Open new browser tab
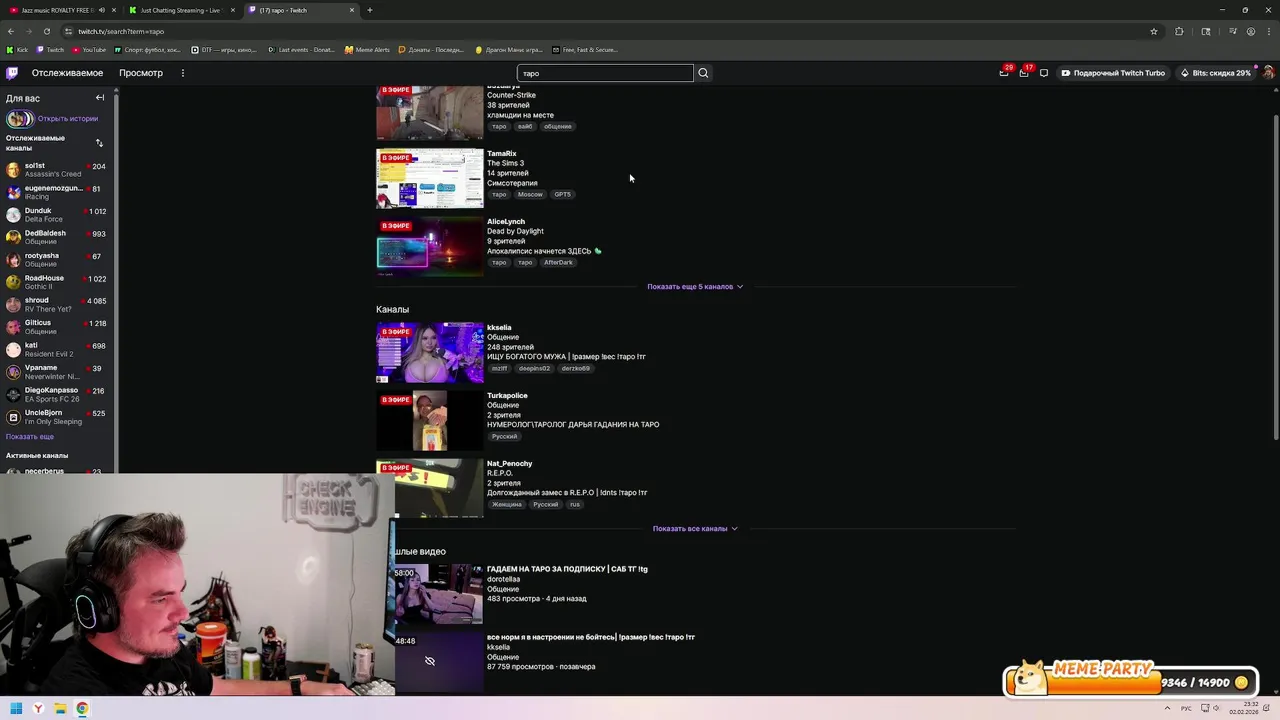The image size is (1280, 720). (x=370, y=10)
